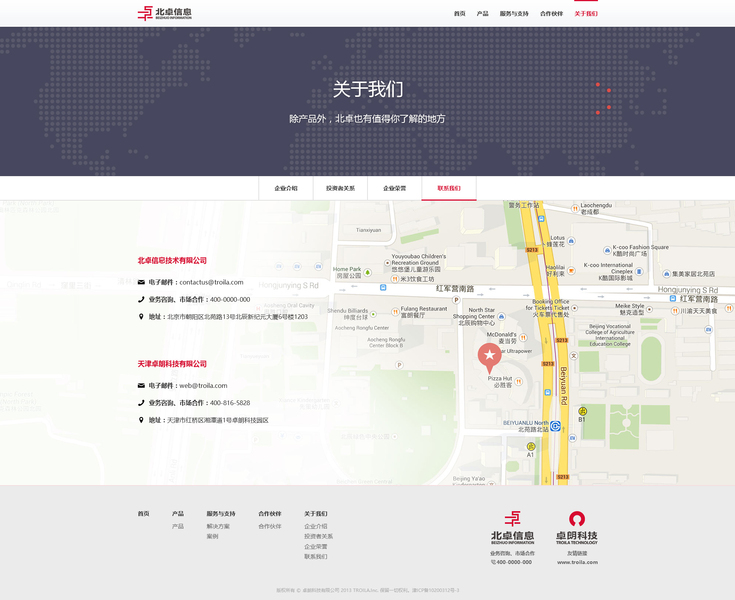Open the footer 案例 link
Viewport: 735px width, 600px height.
point(212,536)
